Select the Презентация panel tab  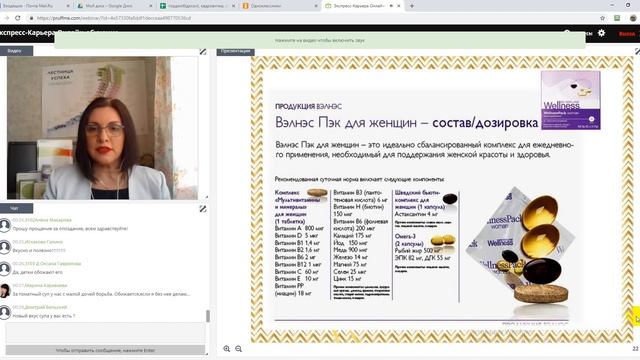point(236,51)
